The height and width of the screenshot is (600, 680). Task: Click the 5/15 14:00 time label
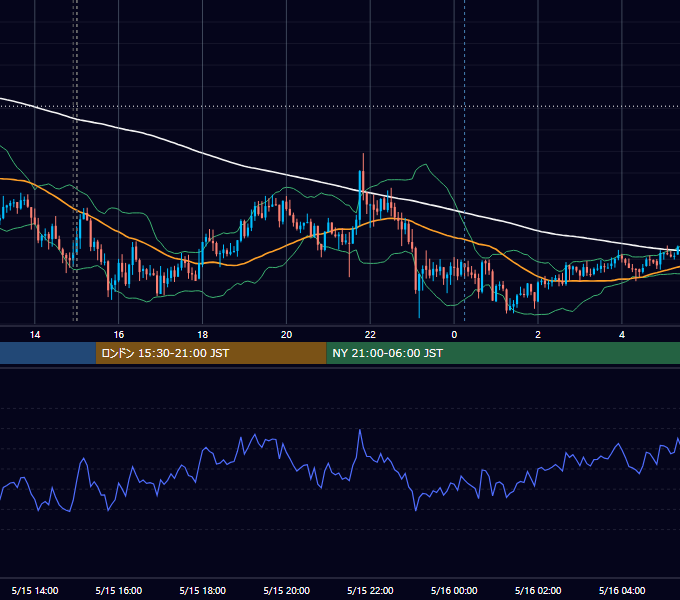(x=35, y=590)
